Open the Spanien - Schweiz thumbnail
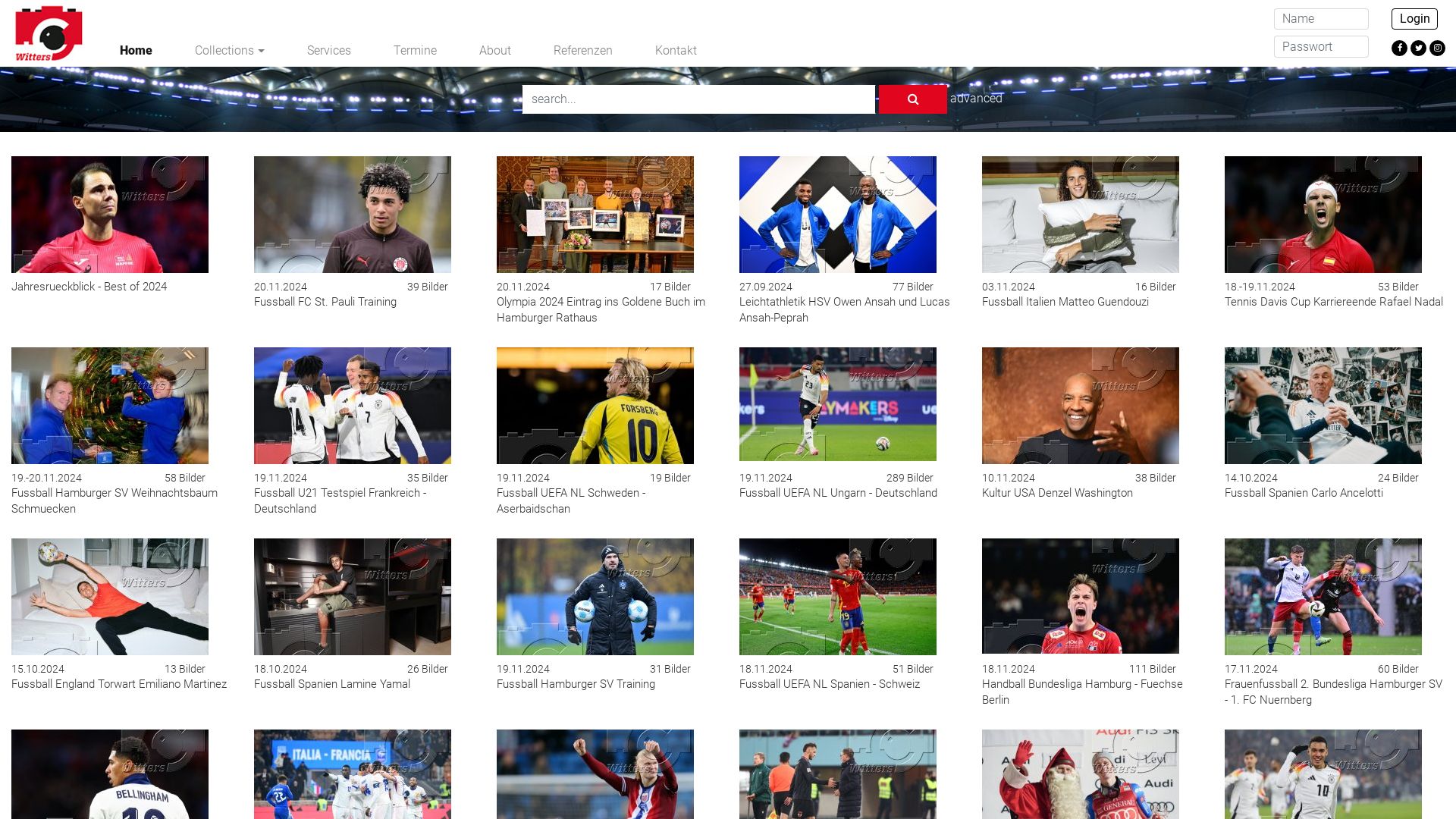 point(838,597)
